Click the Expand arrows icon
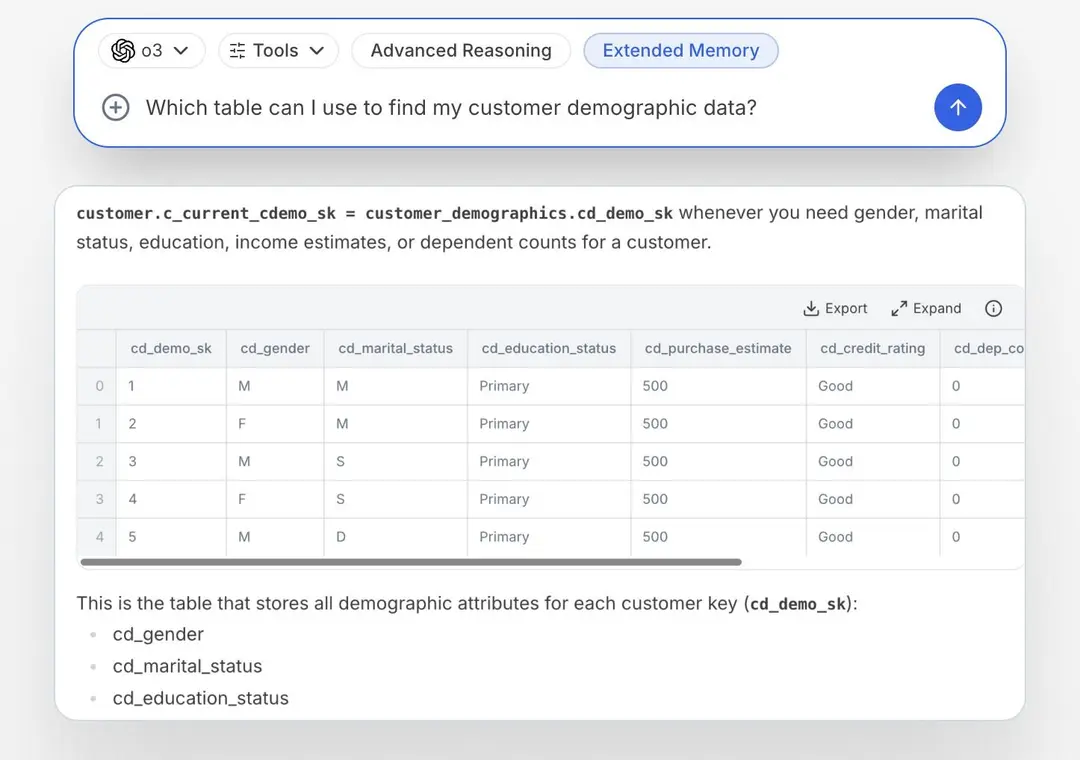1080x760 pixels. tap(899, 308)
